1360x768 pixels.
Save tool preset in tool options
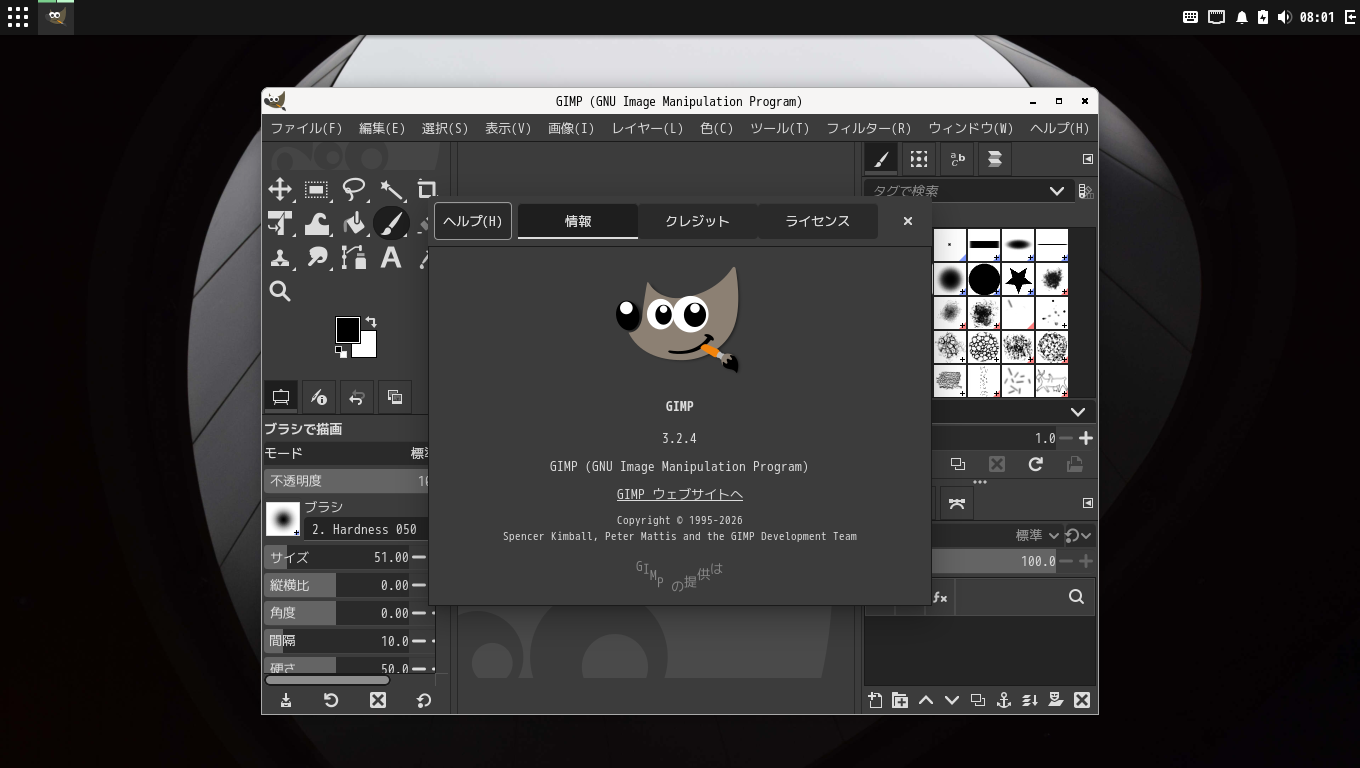286,700
